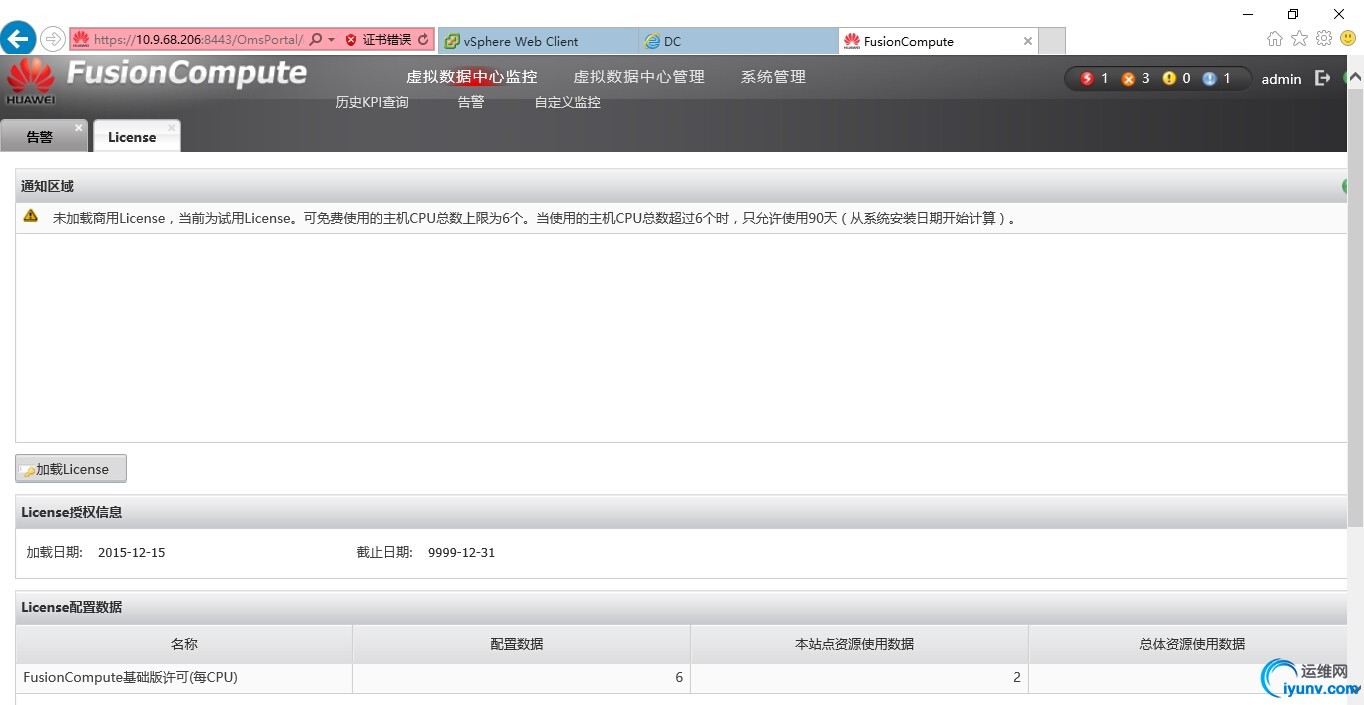Close the 告警 page tab
Screen dimensions: 1364x705
[79, 128]
